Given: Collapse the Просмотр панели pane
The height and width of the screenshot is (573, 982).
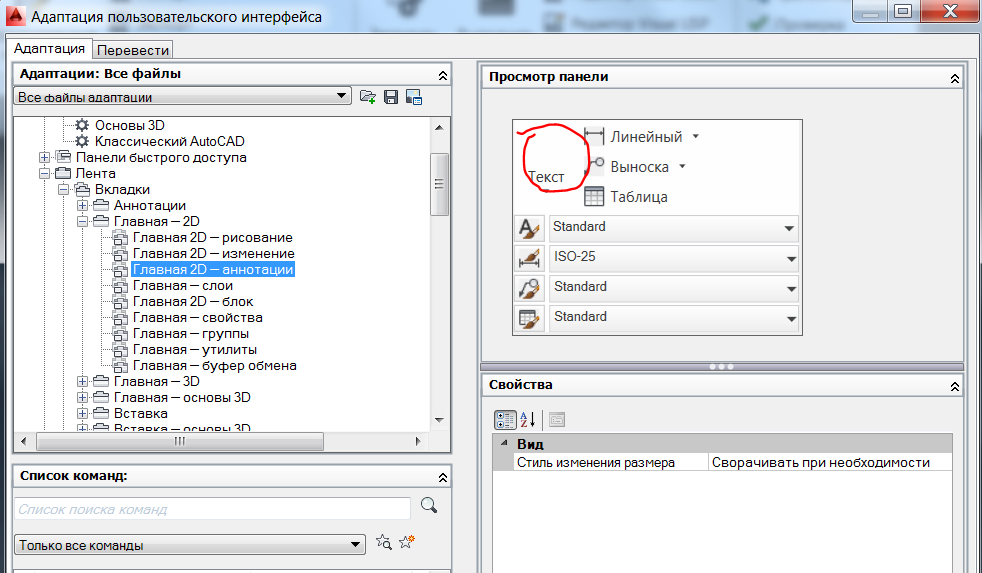Looking at the screenshot, I should pos(954,78).
